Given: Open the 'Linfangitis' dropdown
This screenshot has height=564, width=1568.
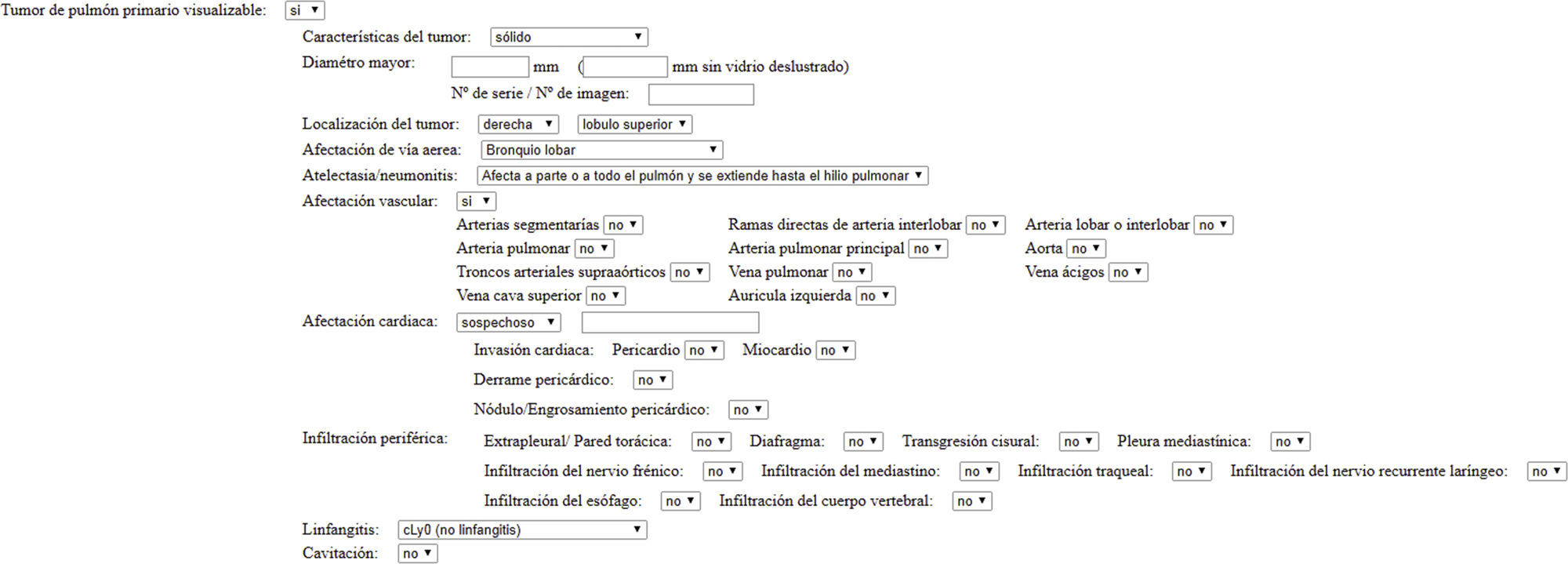Looking at the screenshot, I should coord(522,530).
